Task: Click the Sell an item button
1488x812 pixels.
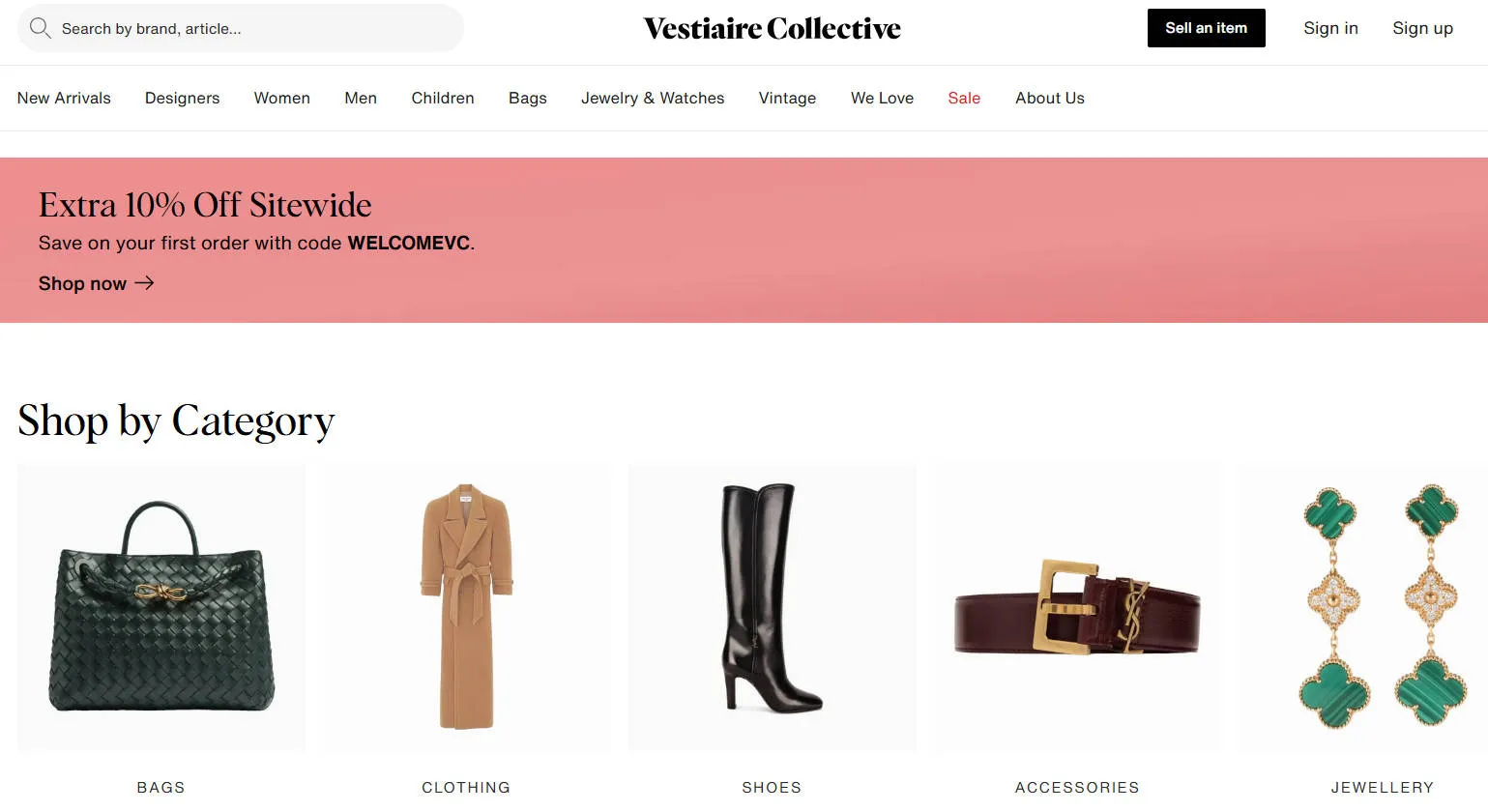Action: click(x=1206, y=28)
